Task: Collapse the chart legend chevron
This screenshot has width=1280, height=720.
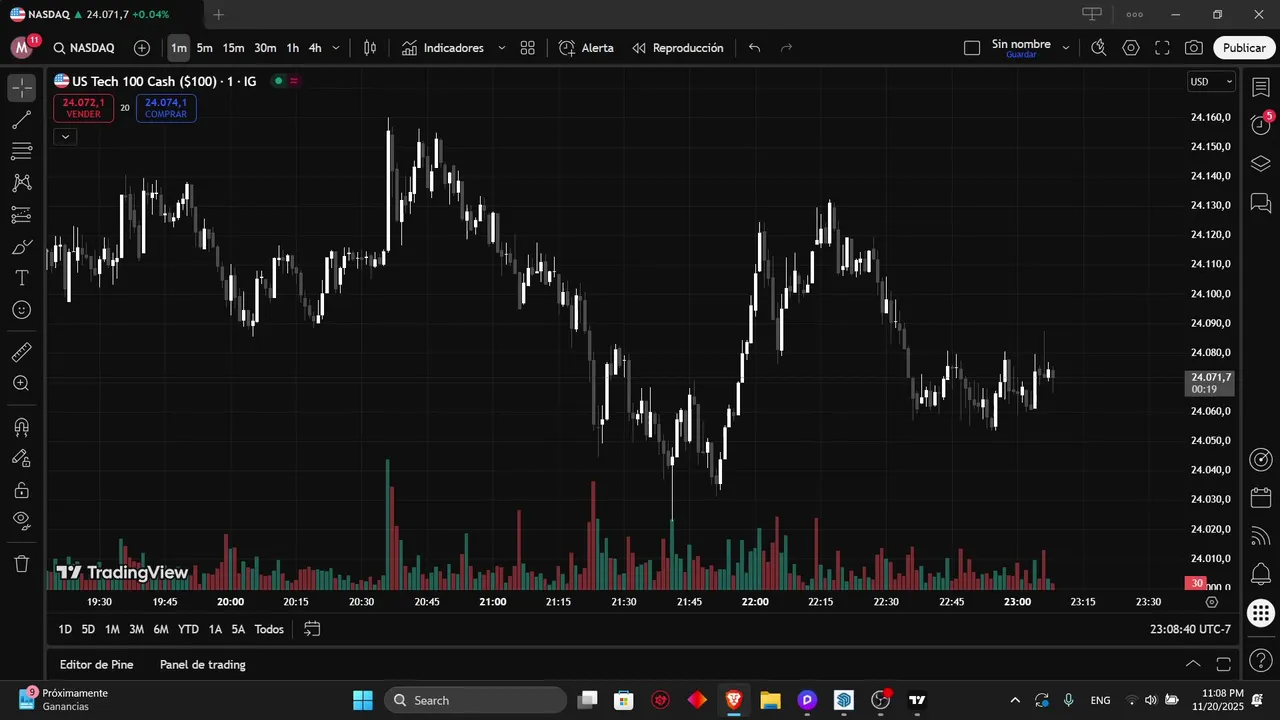Action: [65, 136]
